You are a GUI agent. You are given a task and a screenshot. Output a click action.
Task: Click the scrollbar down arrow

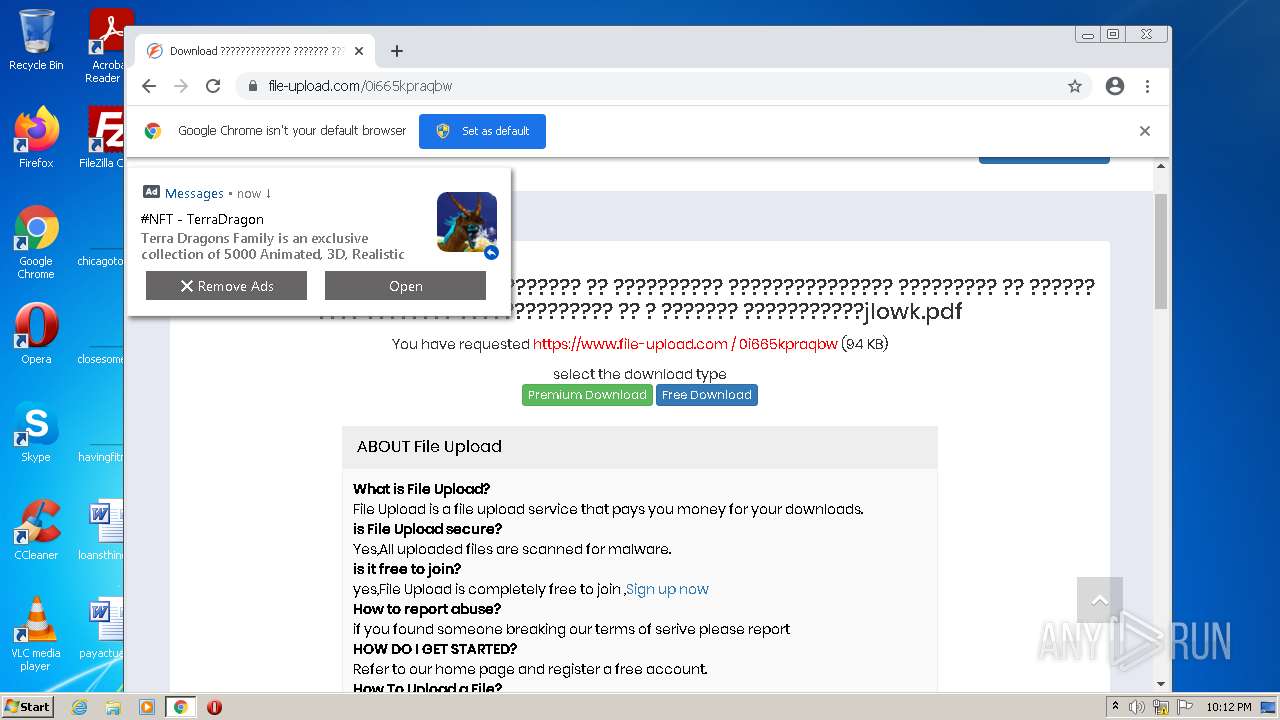point(1161,684)
